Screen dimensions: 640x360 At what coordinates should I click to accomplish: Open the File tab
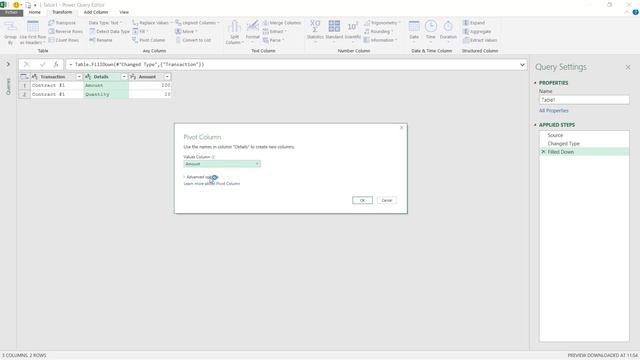(x=11, y=12)
